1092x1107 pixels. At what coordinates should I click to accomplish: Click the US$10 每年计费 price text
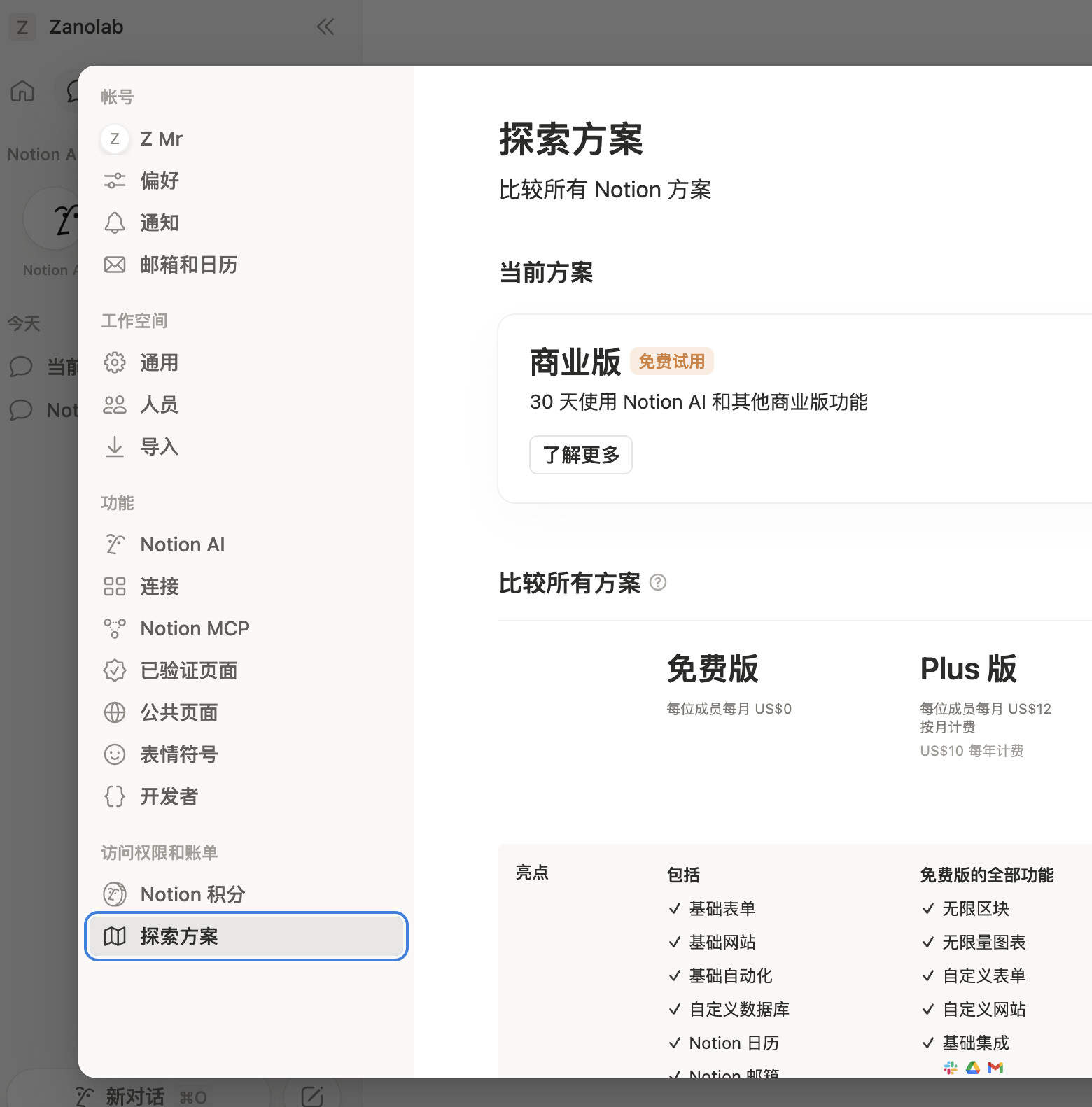(x=972, y=751)
